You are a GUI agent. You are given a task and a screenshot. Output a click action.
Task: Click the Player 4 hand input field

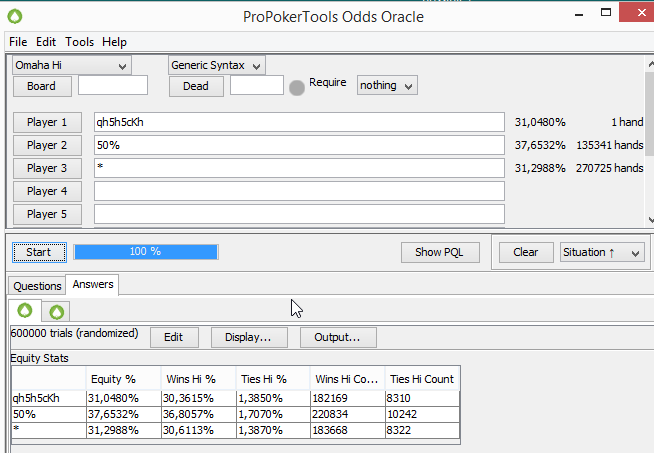[x=299, y=191]
